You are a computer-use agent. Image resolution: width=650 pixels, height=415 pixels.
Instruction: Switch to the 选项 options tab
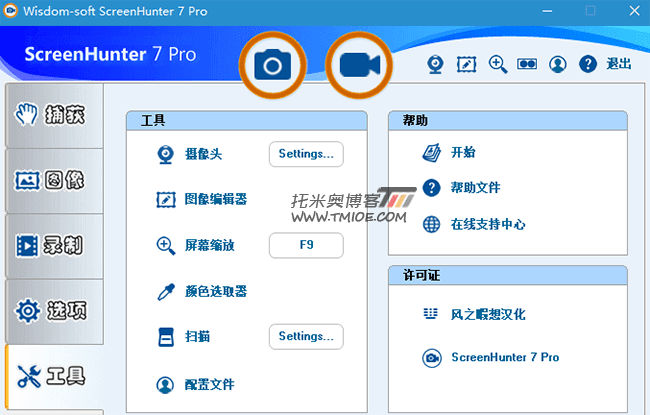[54, 311]
